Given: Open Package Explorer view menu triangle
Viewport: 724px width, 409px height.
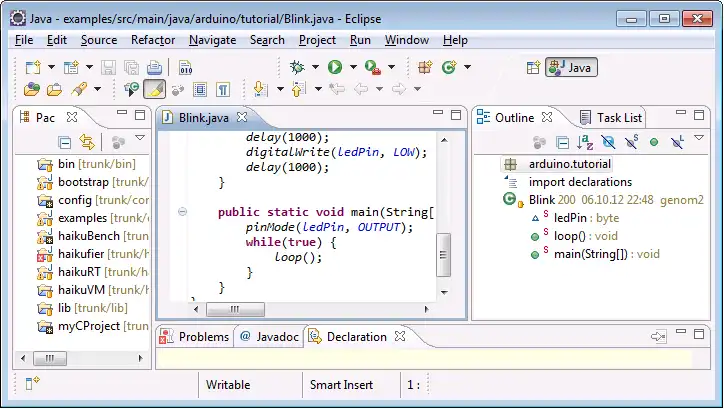Looking at the screenshot, I should (x=140, y=138).
